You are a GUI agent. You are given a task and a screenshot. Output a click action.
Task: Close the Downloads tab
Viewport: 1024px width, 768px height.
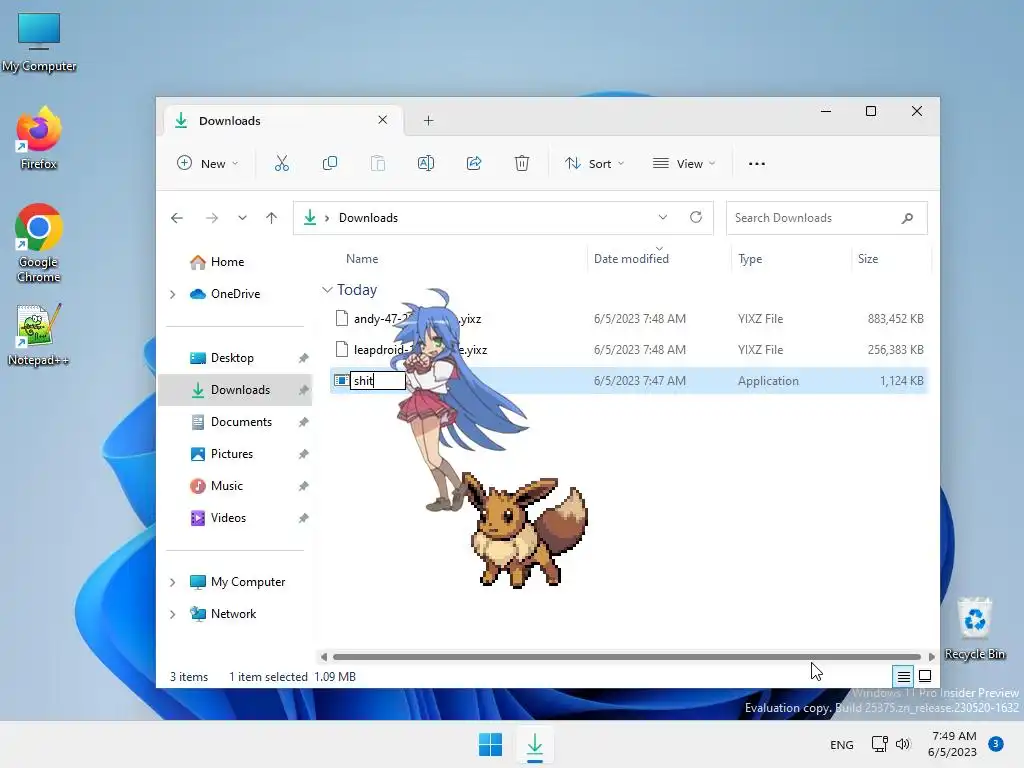(383, 120)
